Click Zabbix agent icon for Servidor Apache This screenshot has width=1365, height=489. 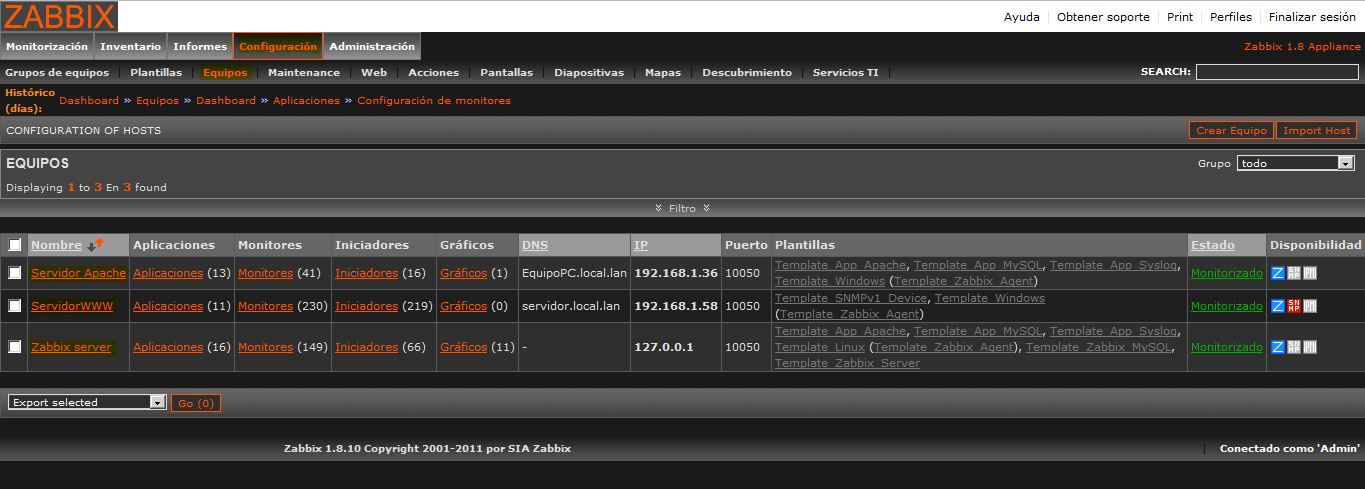(1277, 273)
